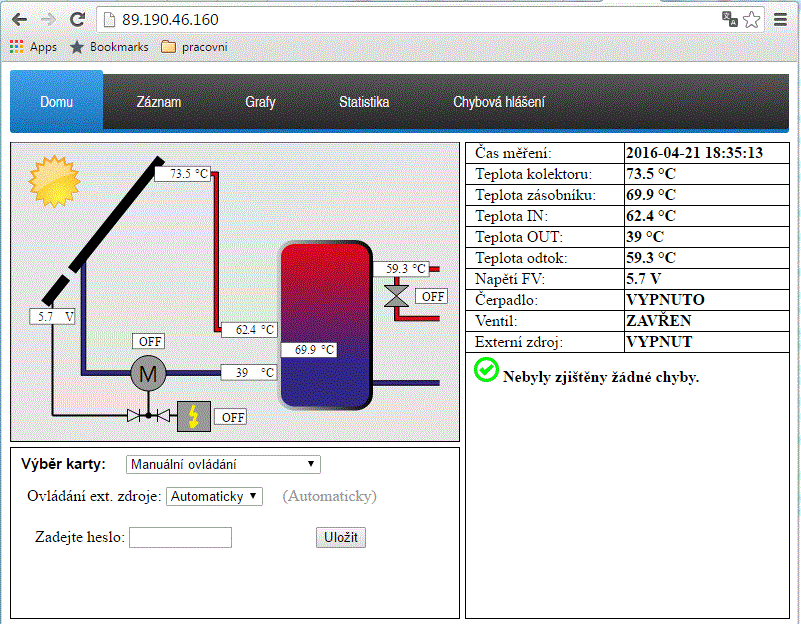Open the Domu tab
Screen dimensions: 801x624
click(x=57, y=102)
